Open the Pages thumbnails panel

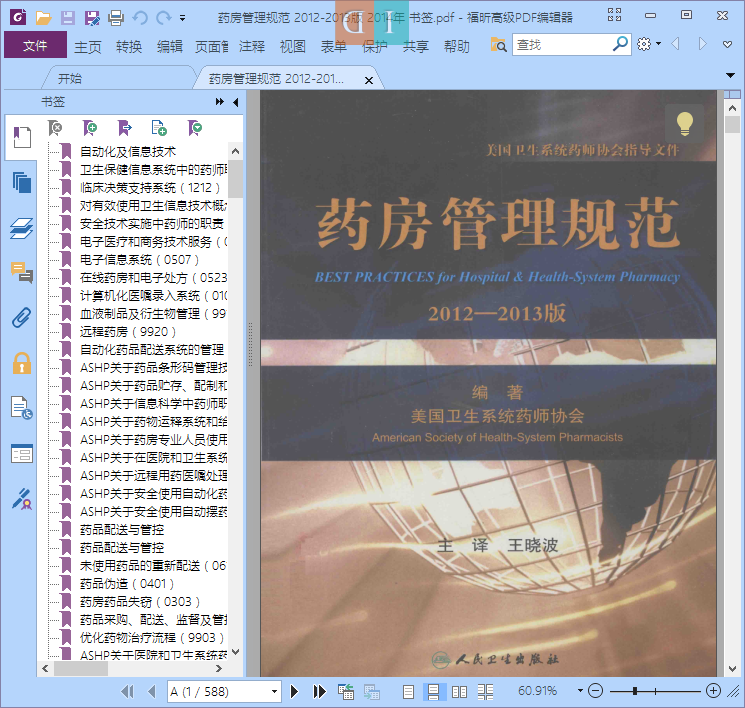tap(21, 182)
